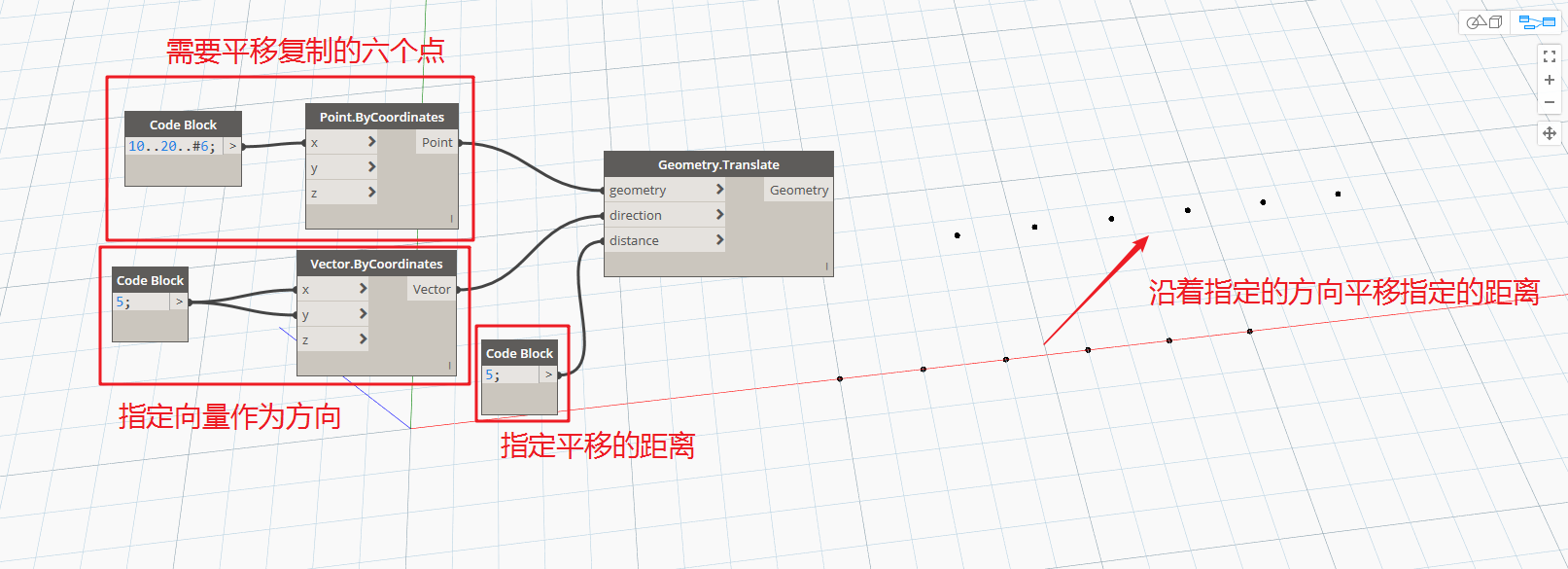This screenshot has height=569, width=1568.
Task: Click 5; code in block feeding Vector.ByCoordinates
Action: point(123,302)
